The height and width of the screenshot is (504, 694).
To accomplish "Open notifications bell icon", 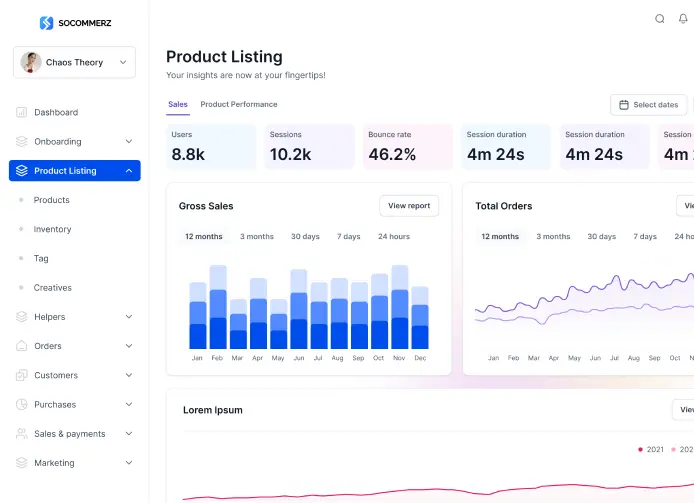I will point(683,19).
